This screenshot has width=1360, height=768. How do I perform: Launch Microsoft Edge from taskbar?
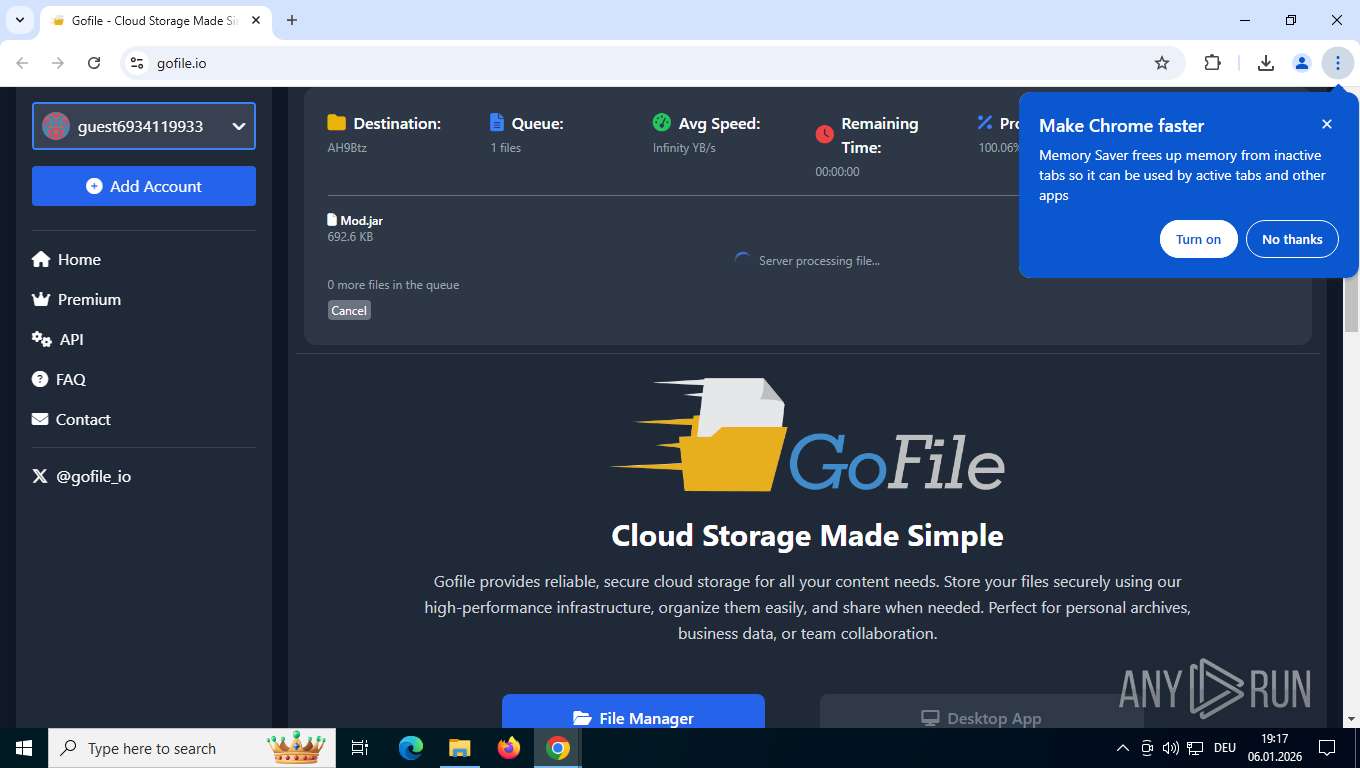(411, 748)
